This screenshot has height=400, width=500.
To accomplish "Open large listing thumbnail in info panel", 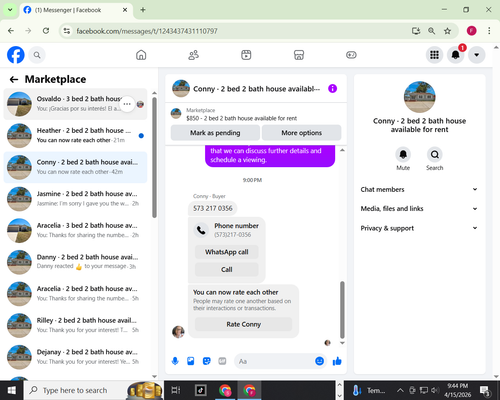I will [419, 97].
